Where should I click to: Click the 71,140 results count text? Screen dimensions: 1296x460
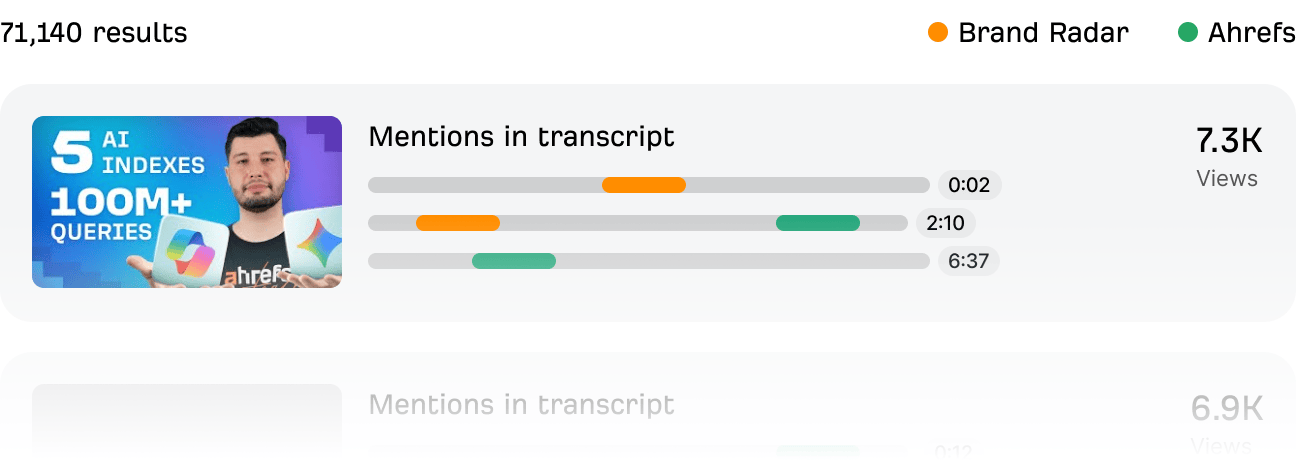pyautogui.click(x=93, y=33)
